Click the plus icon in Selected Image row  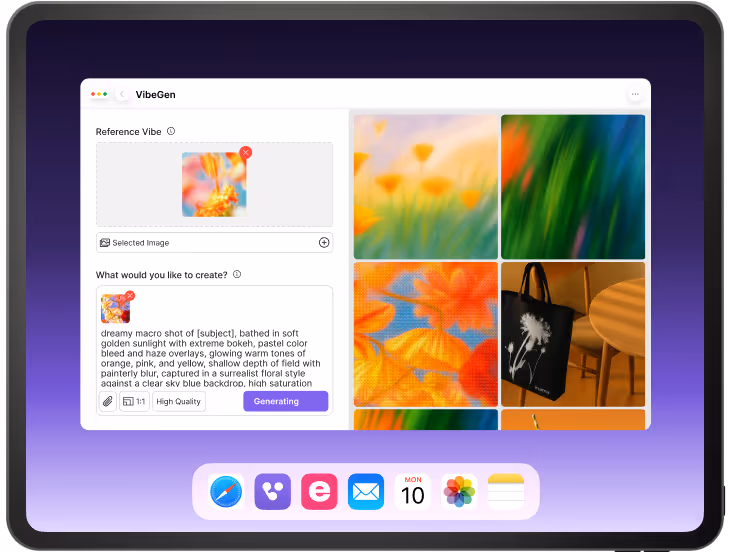(324, 242)
